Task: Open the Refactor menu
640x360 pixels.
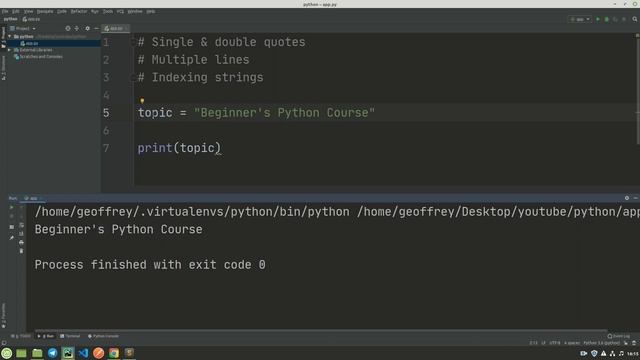Action: 79,11
